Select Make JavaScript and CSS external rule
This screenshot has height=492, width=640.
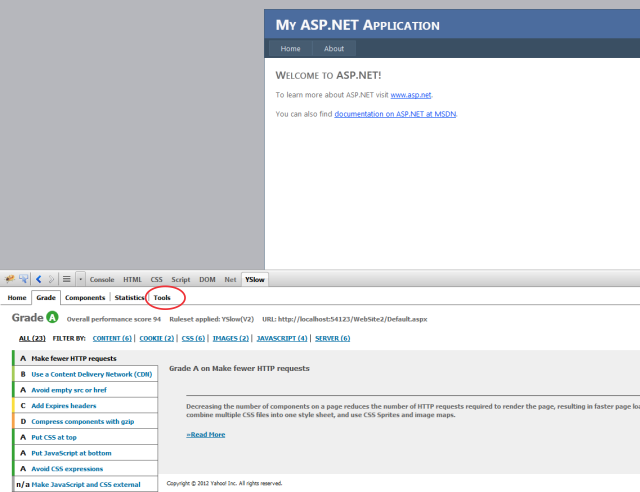85,485
